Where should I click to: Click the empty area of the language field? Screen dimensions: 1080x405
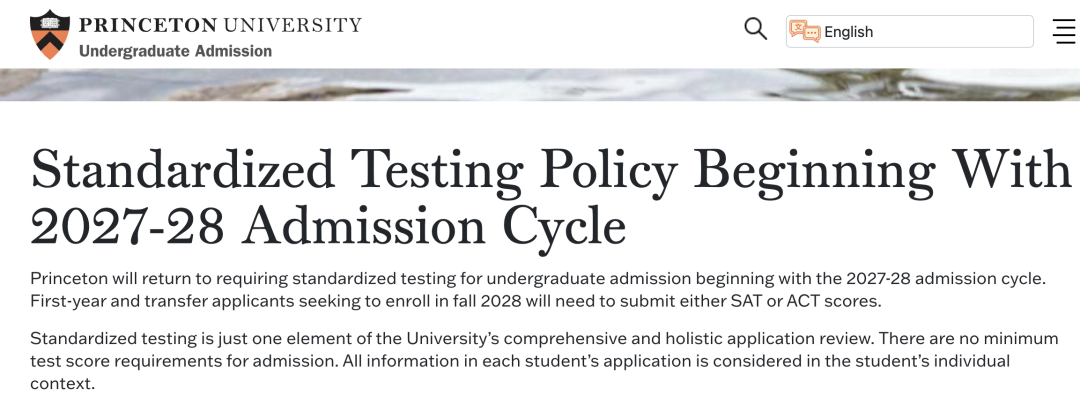[x=960, y=32]
